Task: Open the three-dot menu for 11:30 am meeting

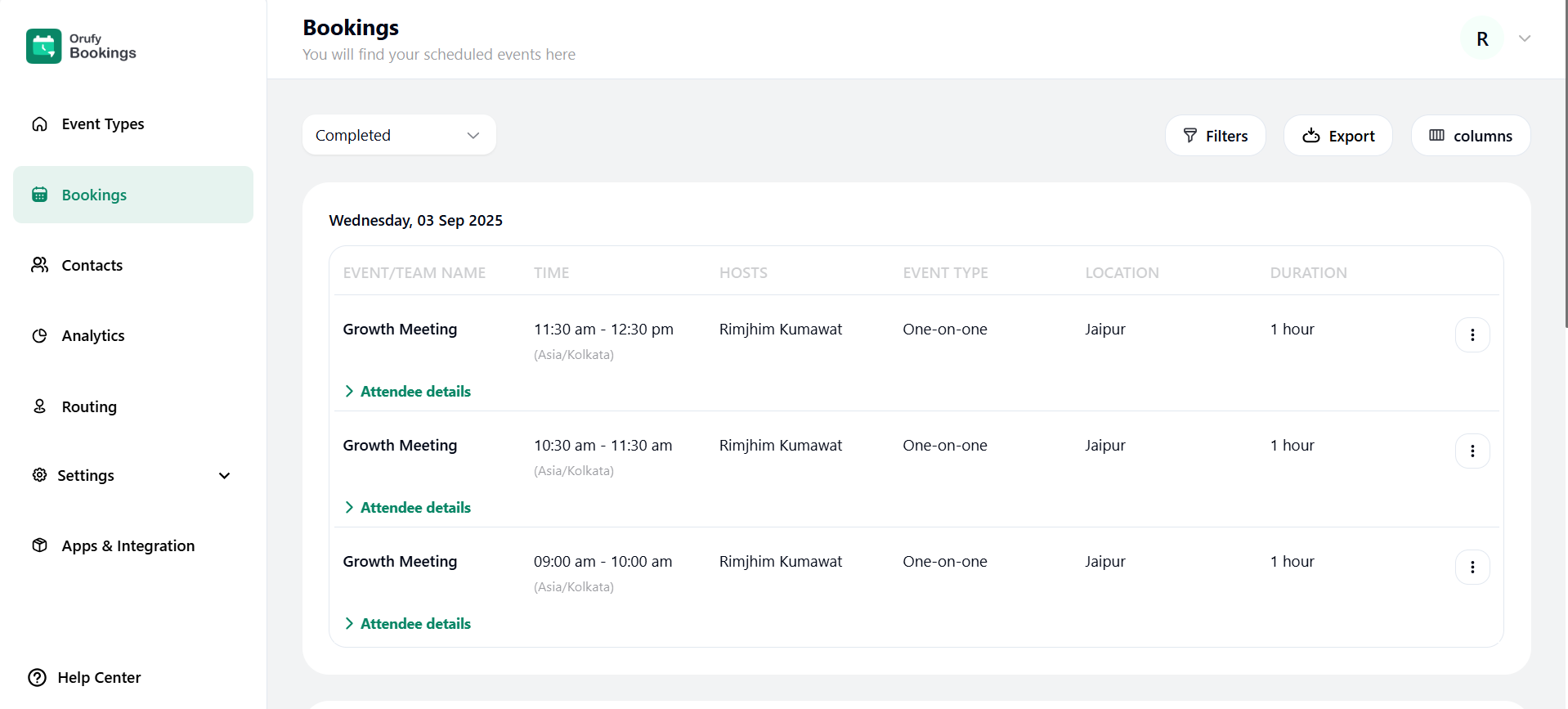Action: coord(1472,335)
